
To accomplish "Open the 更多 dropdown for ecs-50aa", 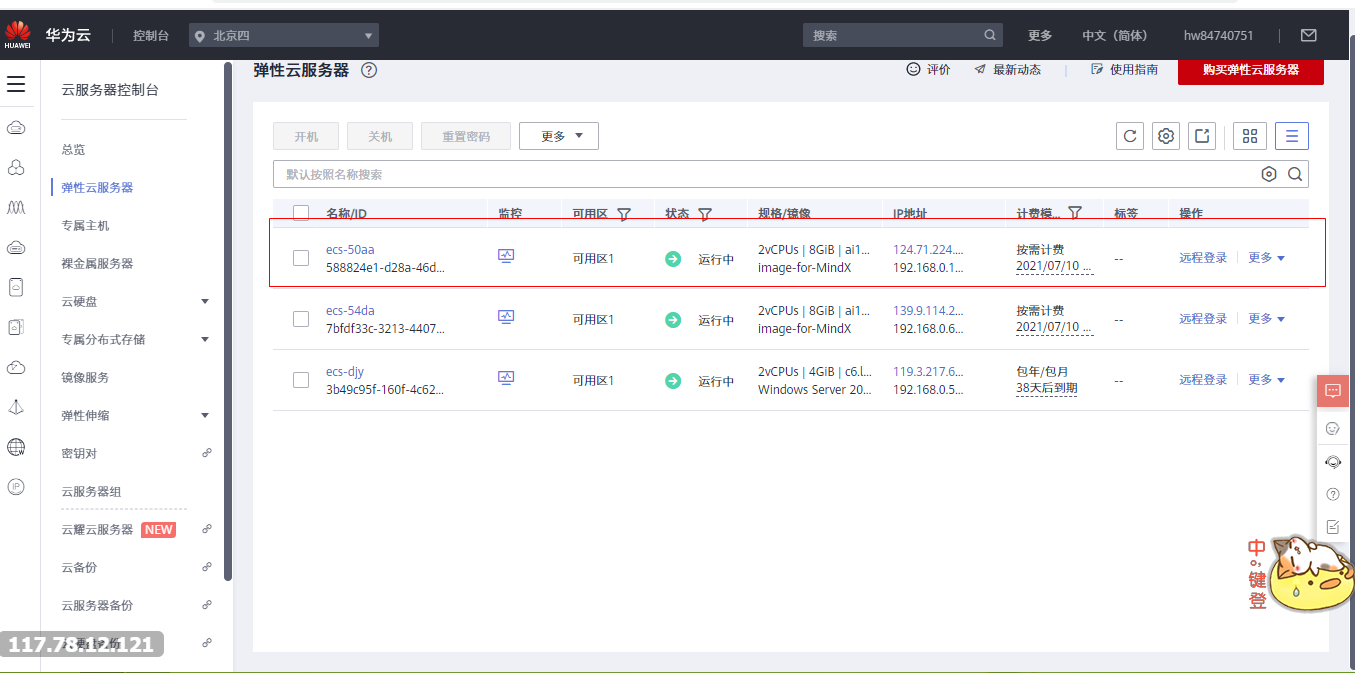I will point(1266,257).
